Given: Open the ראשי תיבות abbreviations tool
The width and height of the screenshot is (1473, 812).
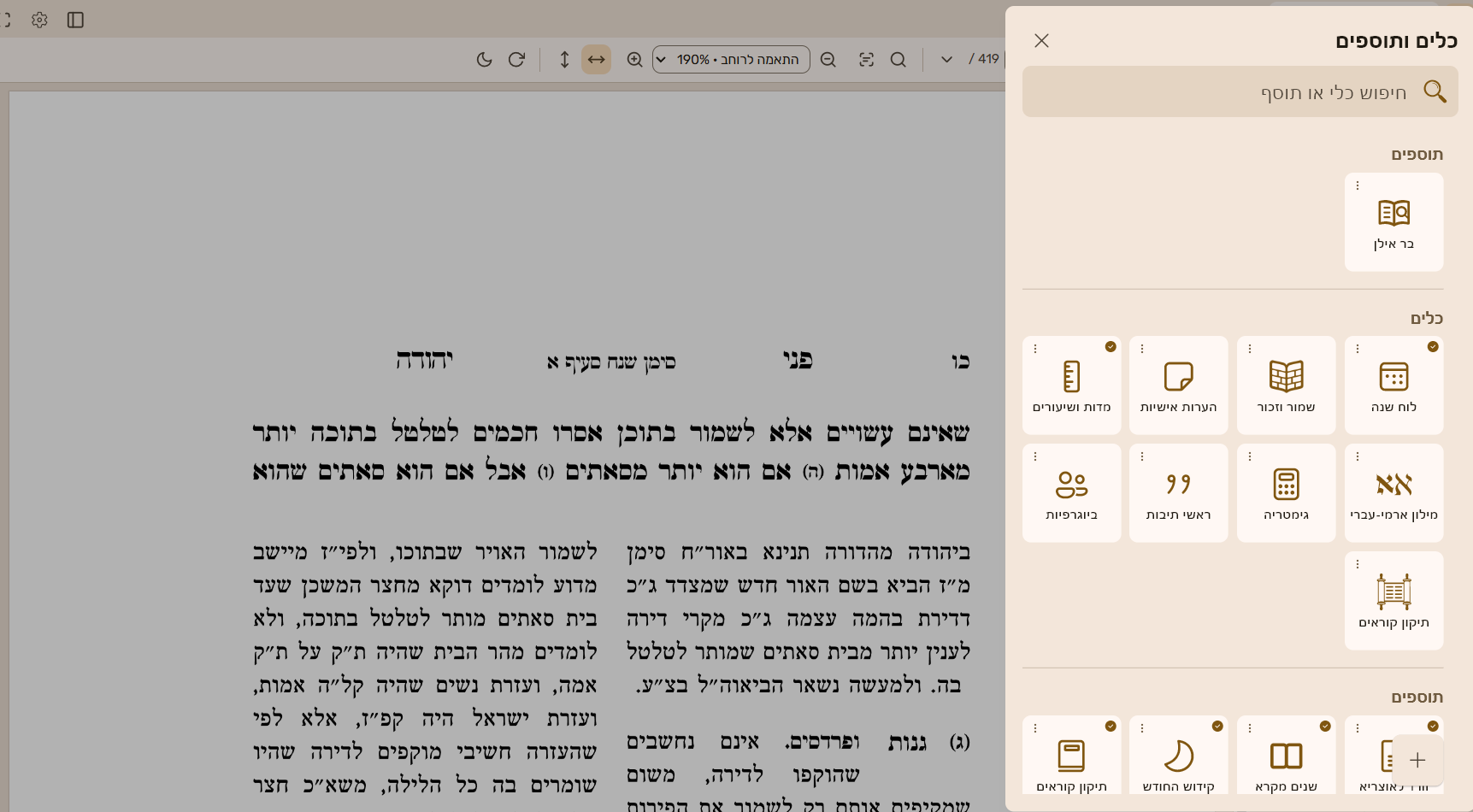Looking at the screenshot, I should tap(1178, 493).
